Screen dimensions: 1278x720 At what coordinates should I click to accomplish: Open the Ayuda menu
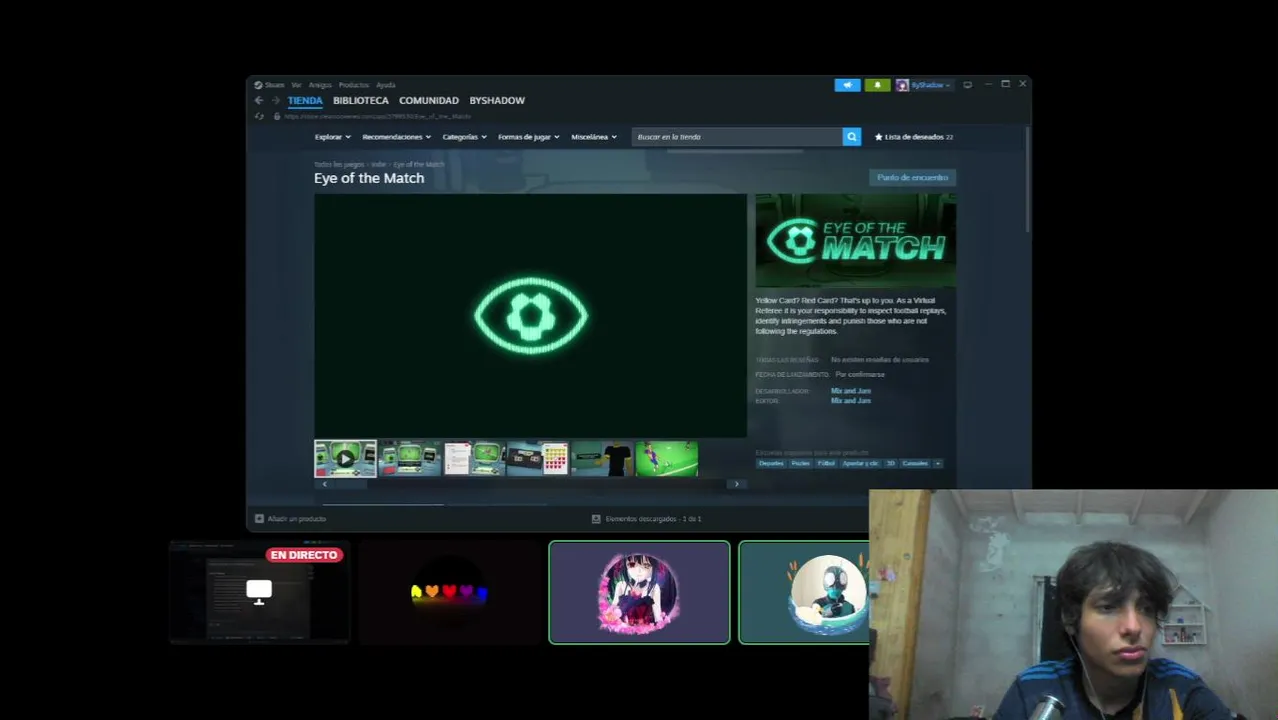pyautogui.click(x=386, y=85)
